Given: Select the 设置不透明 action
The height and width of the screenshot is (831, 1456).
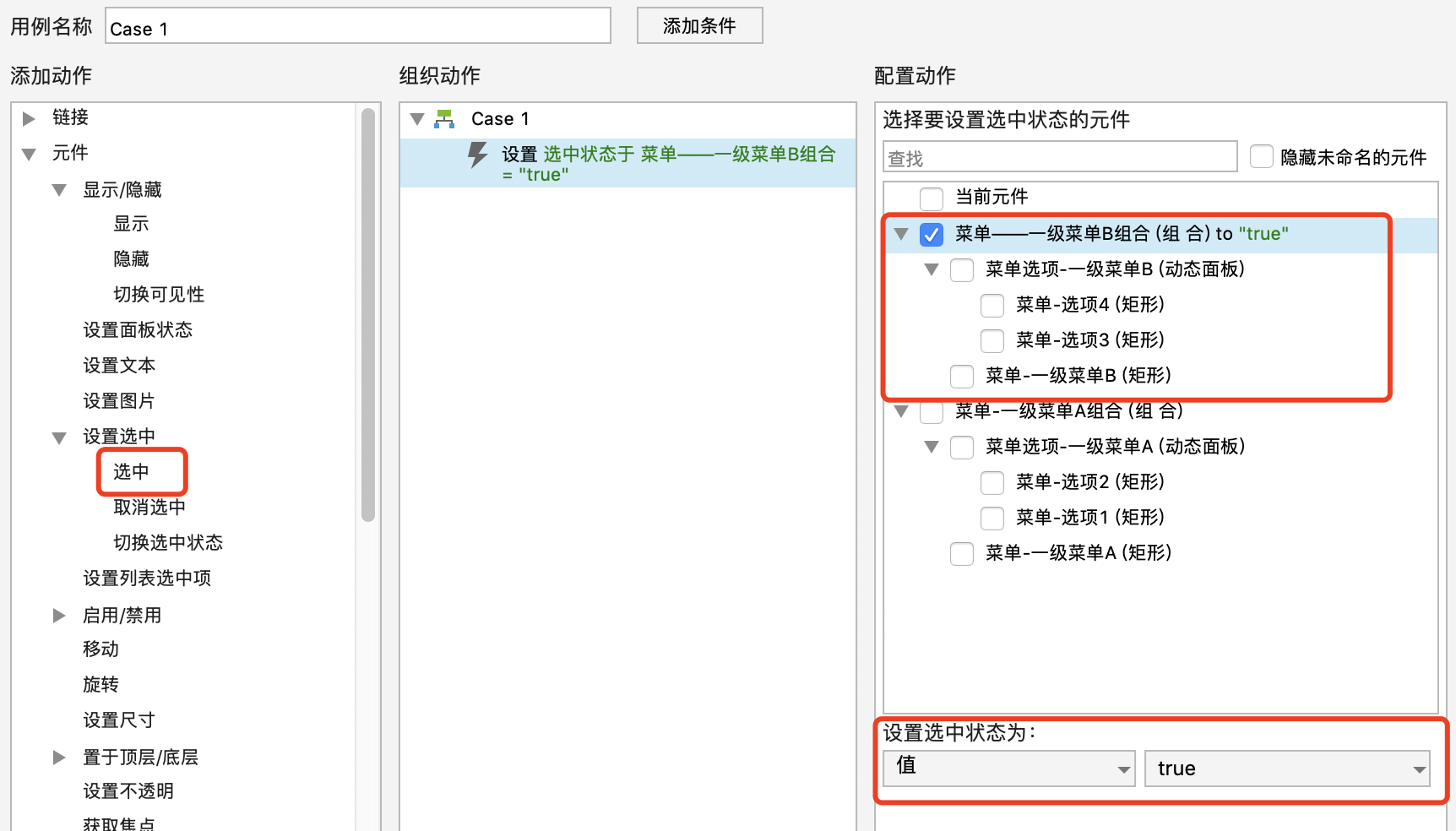Looking at the screenshot, I should pos(128,791).
